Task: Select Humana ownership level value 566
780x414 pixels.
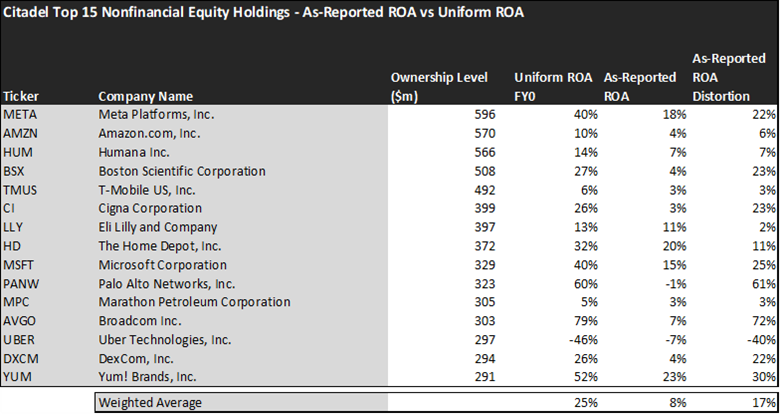Action: pyautogui.click(x=485, y=152)
